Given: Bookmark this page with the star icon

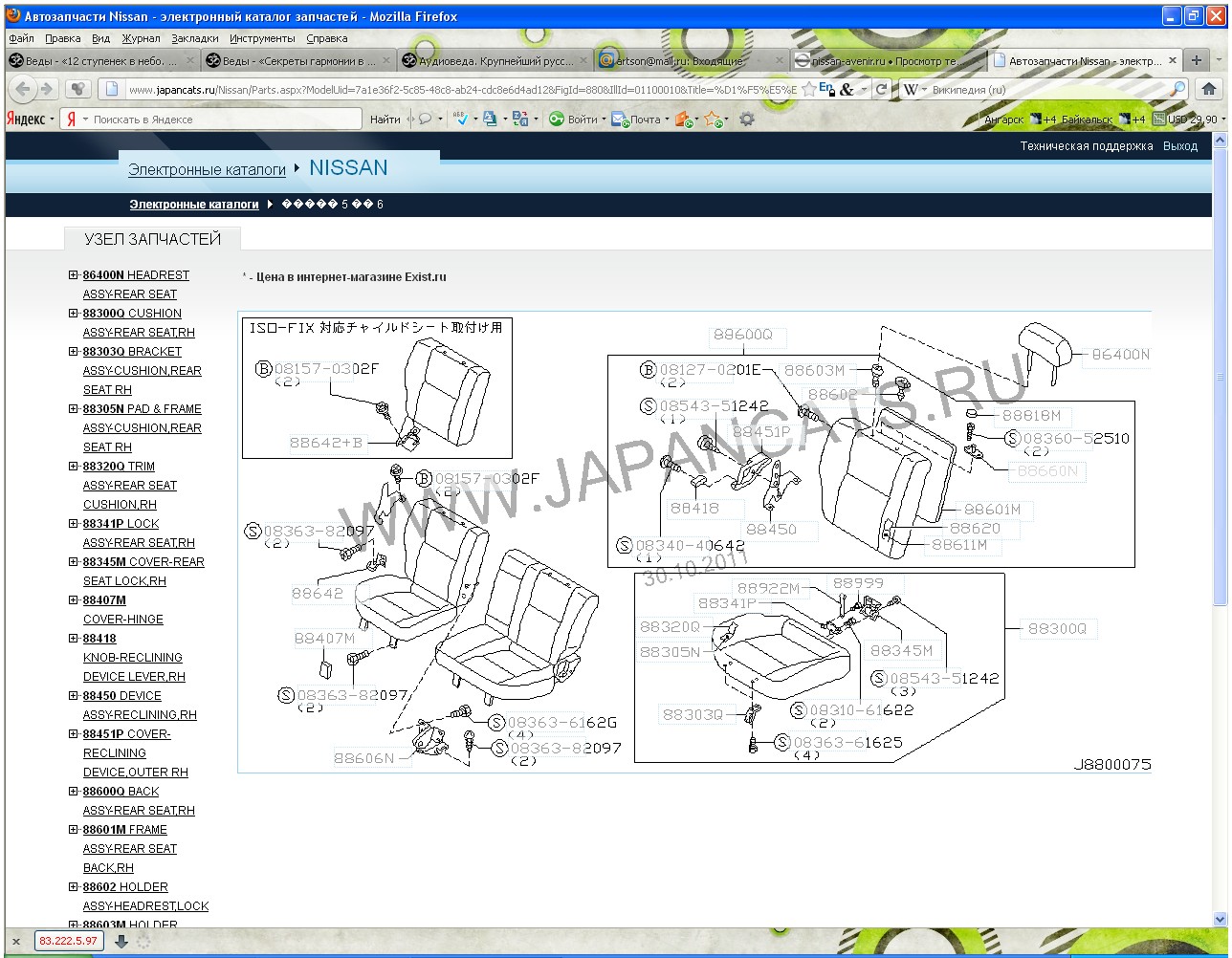Looking at the screenshot, I should click(x=809, y=89).
